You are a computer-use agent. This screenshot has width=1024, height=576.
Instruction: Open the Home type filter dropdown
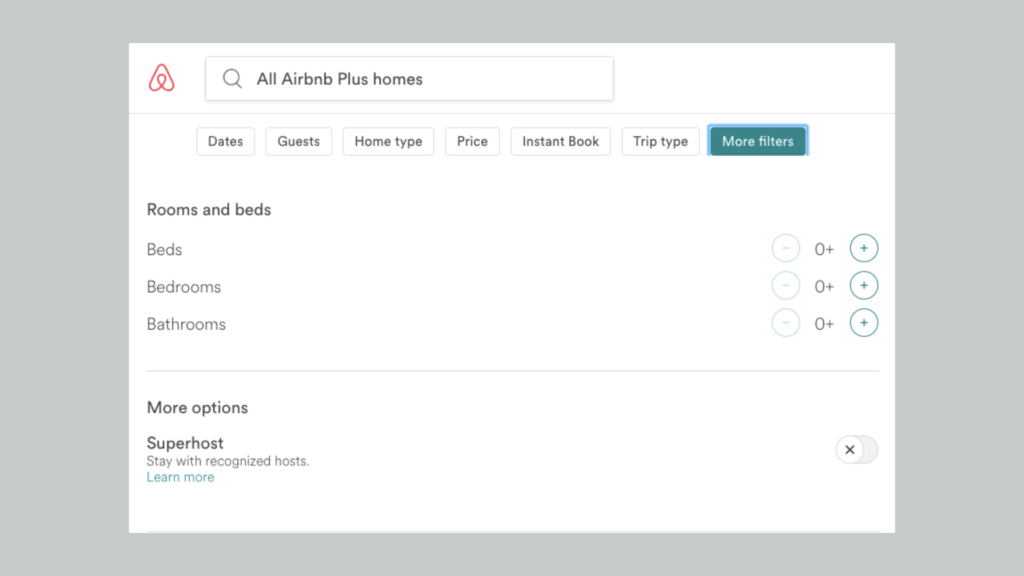pyautogui.click(x=389, y=141)
